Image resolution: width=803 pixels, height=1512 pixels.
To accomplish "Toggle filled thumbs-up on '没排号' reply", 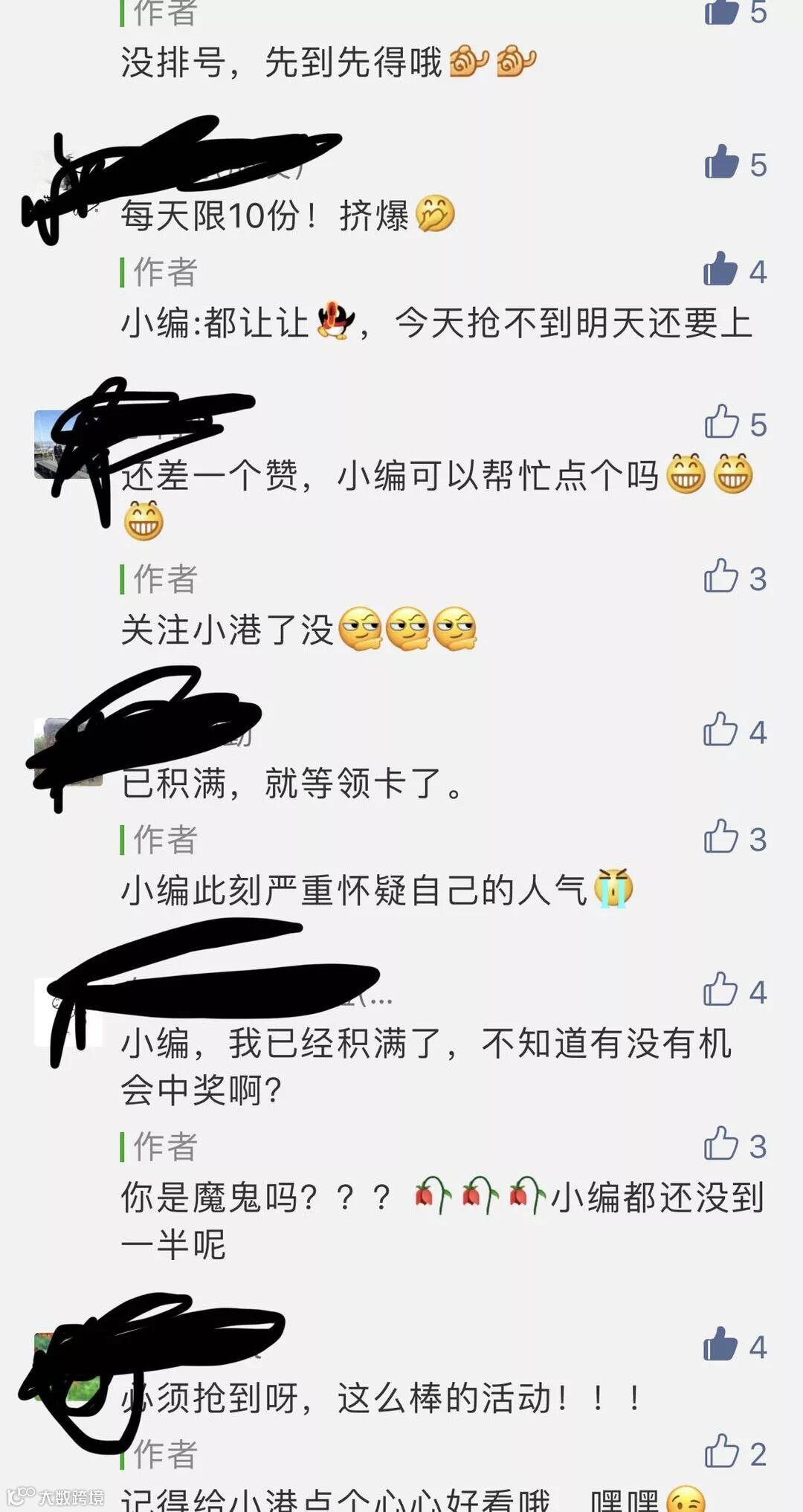I will [721, 11].
